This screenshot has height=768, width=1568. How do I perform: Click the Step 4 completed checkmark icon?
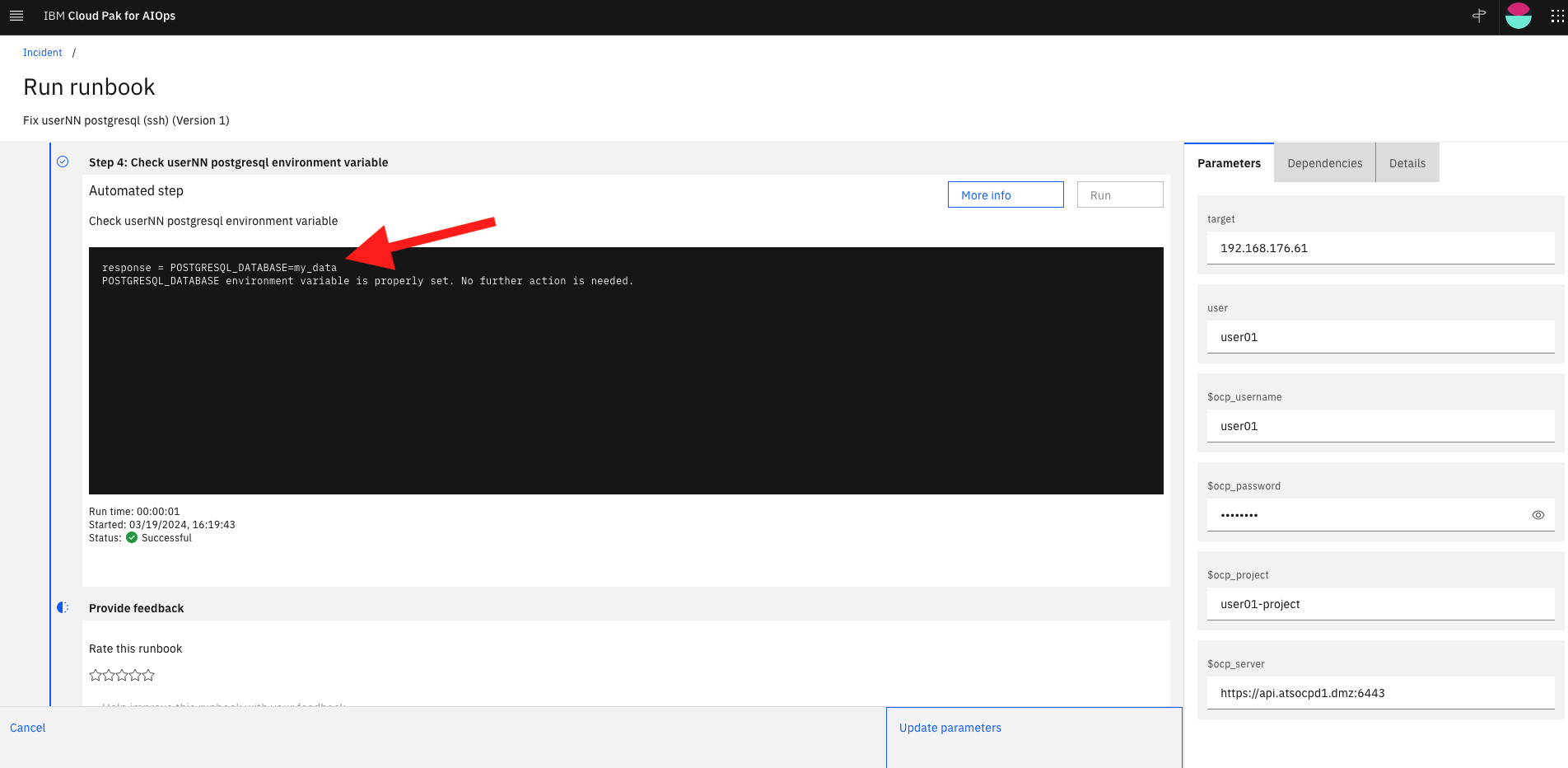pos(63,162)
